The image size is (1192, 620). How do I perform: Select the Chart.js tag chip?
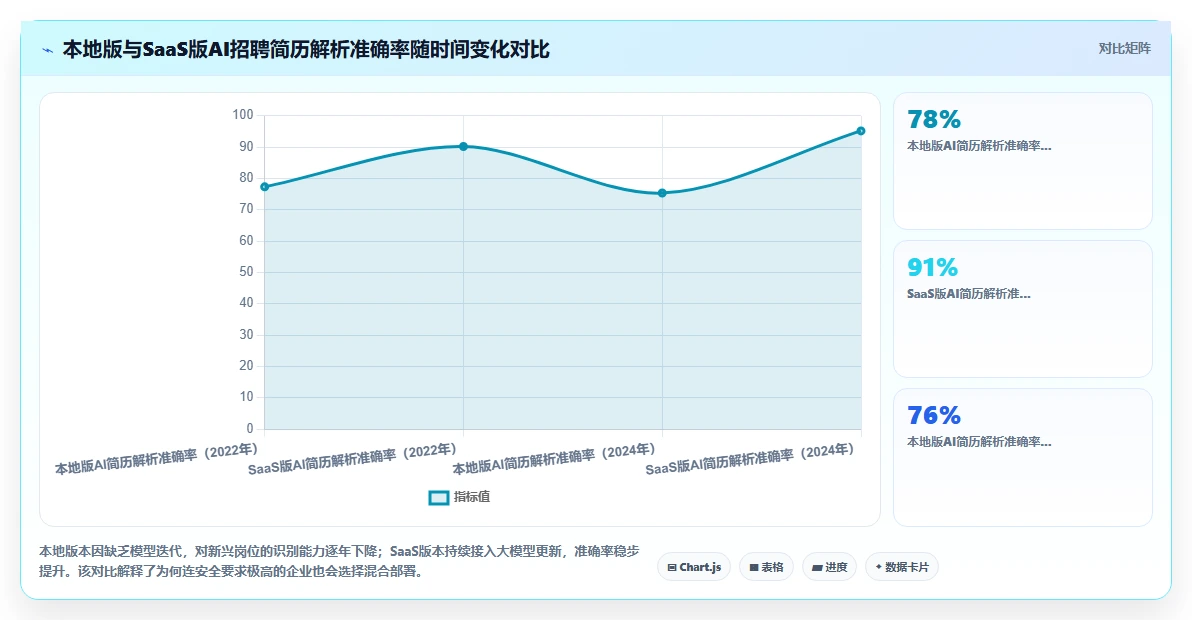point(694,567)
